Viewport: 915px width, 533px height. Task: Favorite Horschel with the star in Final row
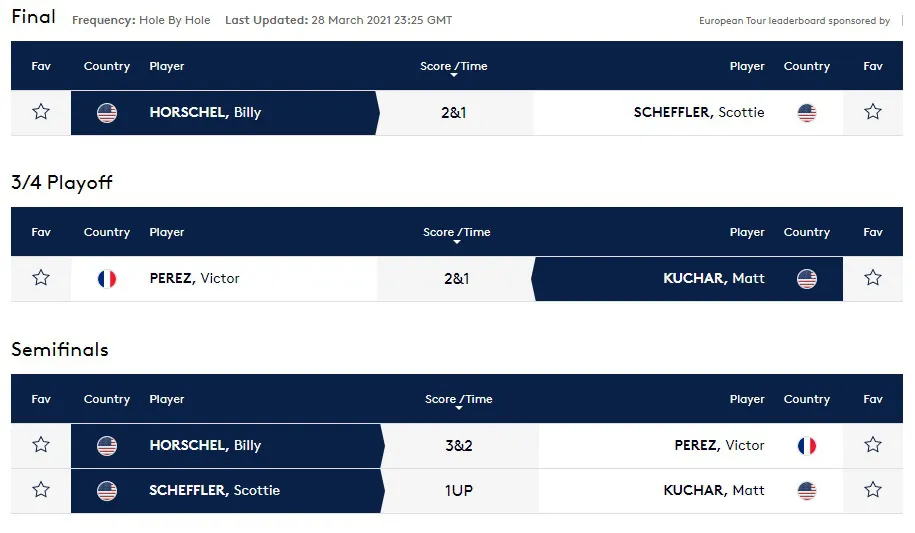click(x=41, y=112)
